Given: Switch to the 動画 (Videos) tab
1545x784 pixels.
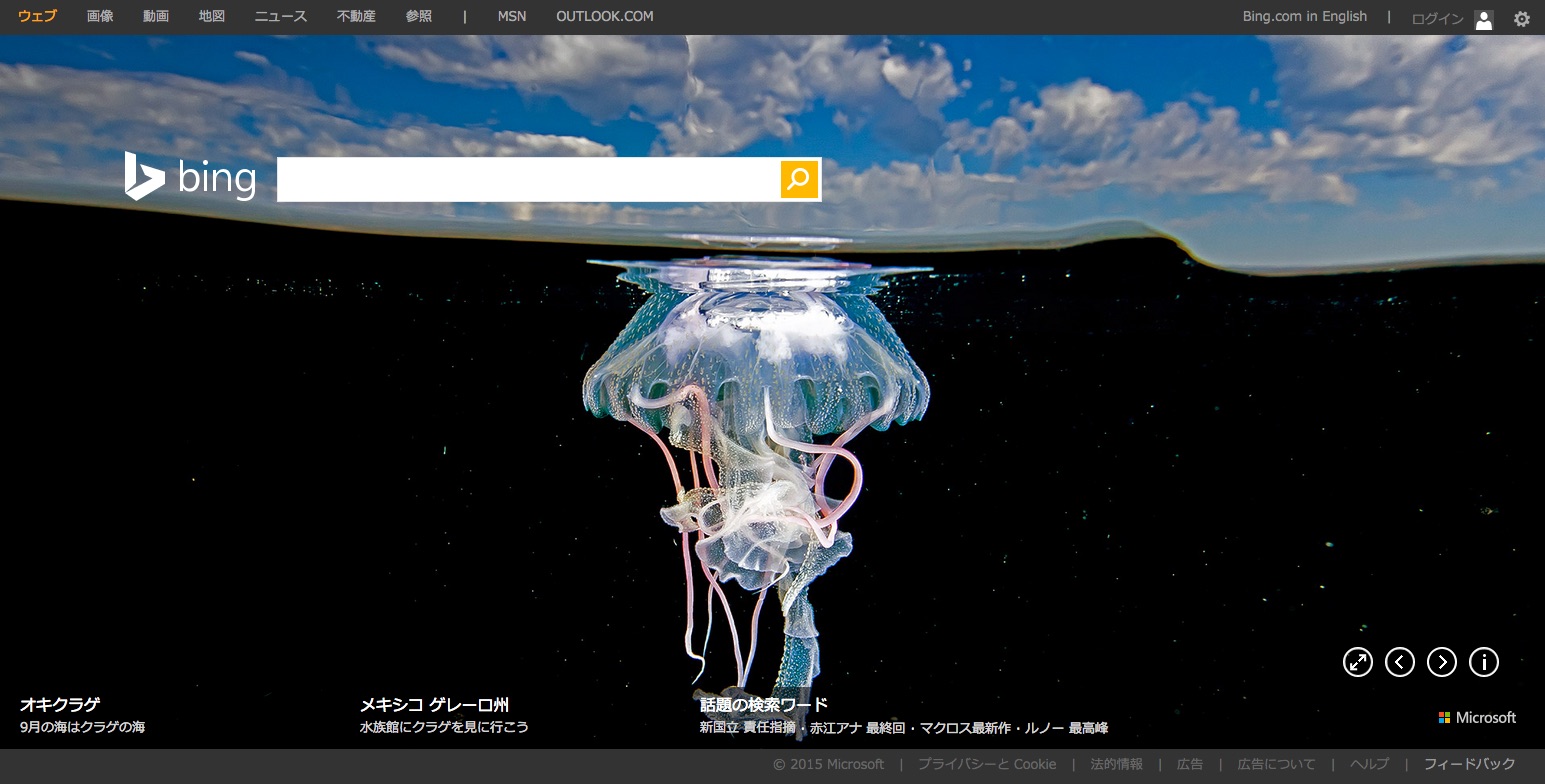Looking at the screenshot, I should tap(156, 16).
